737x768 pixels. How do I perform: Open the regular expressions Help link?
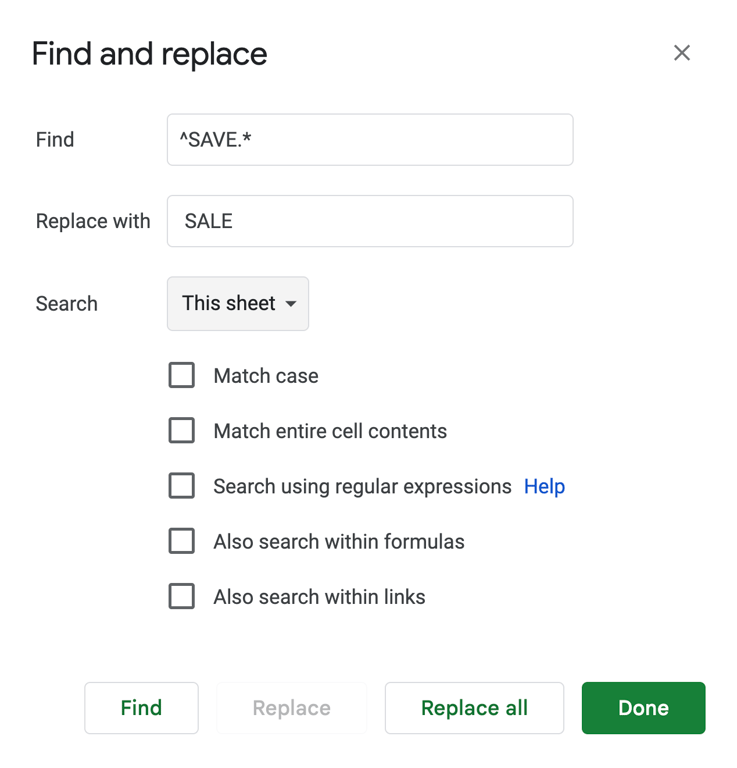[544, 486]
